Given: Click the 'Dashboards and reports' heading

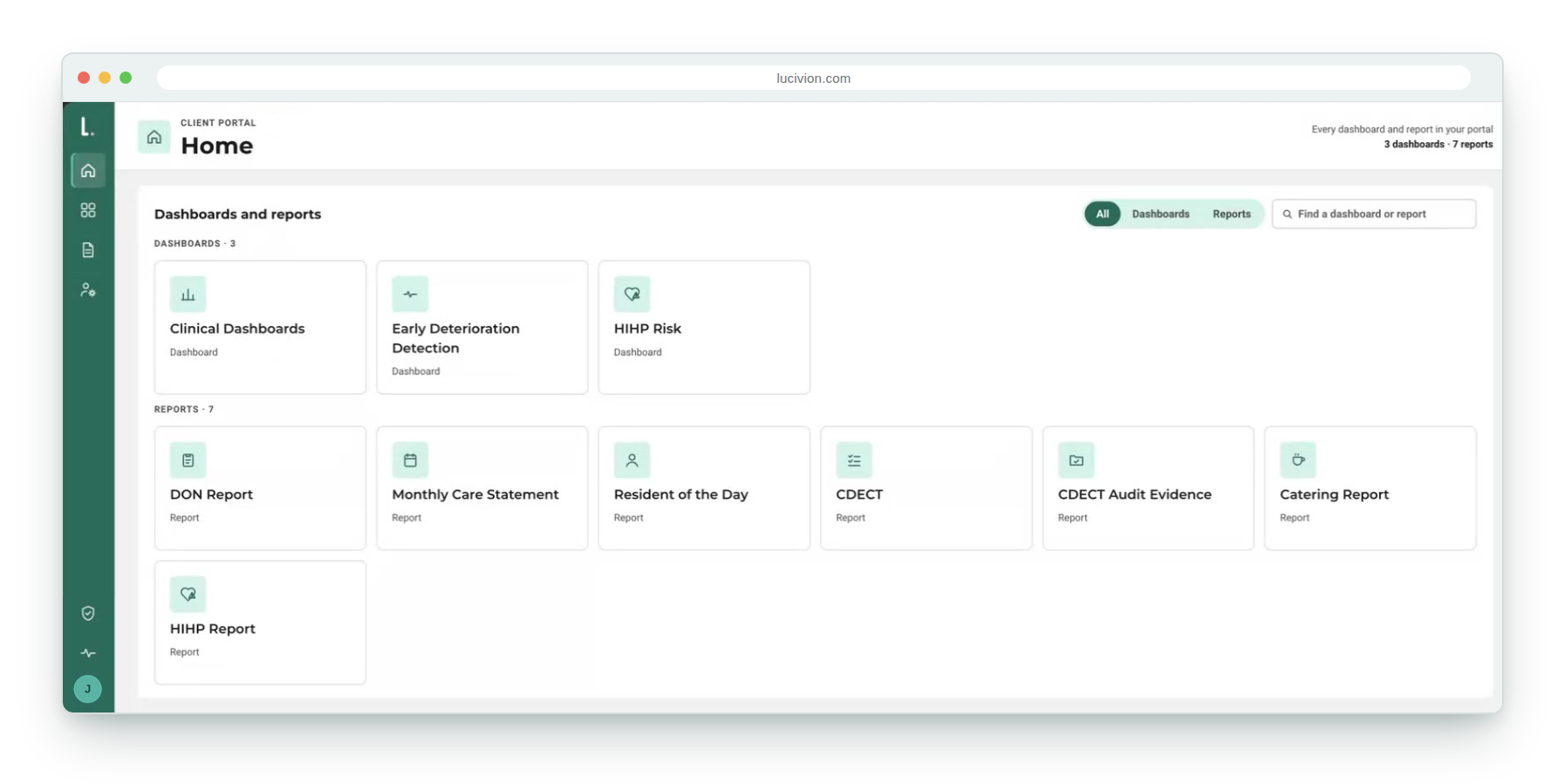Looking at the screenshot, I should (237, 215).
